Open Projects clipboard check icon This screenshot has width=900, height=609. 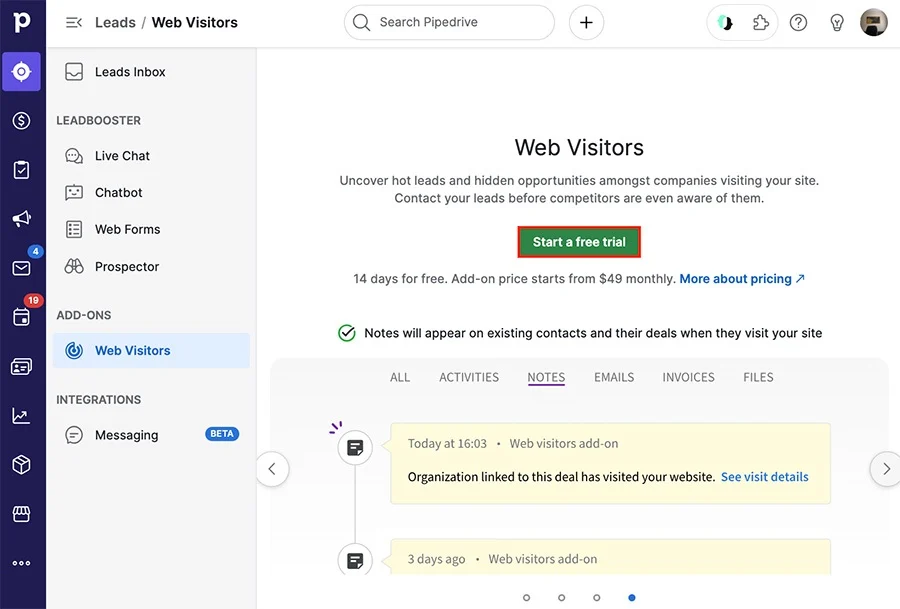click(x=21, y=170)
